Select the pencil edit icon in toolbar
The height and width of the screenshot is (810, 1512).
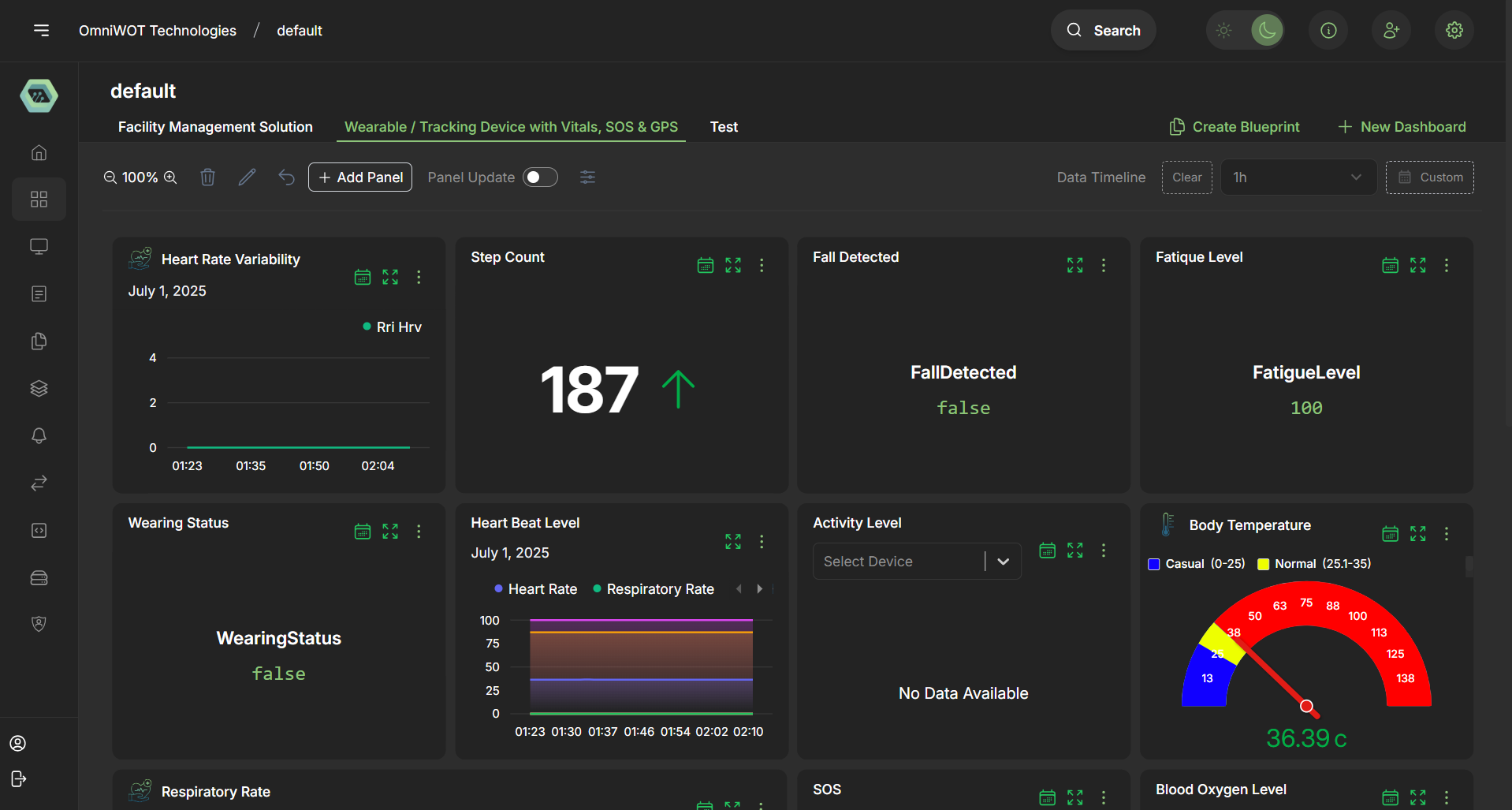click(247, 177)
